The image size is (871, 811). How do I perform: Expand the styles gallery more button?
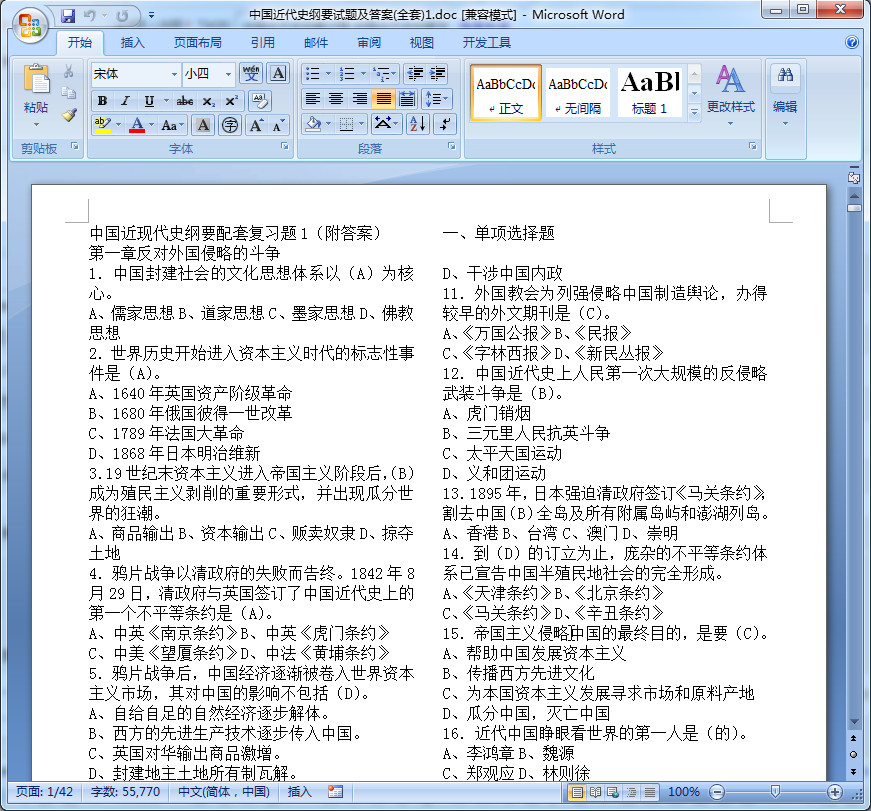click(x=694, y=112)
